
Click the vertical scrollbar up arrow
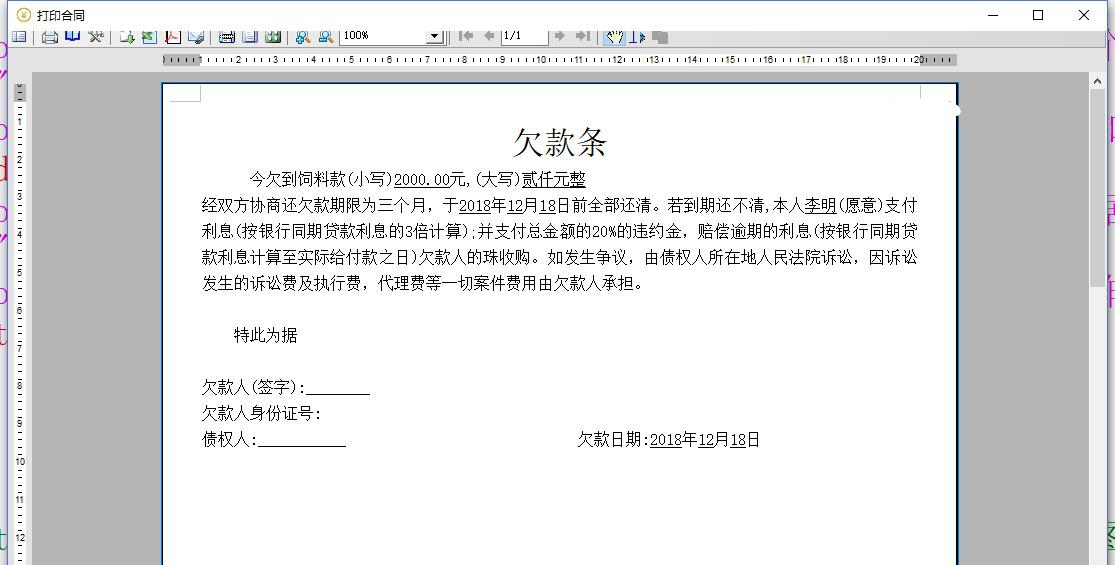[1097, 82]
